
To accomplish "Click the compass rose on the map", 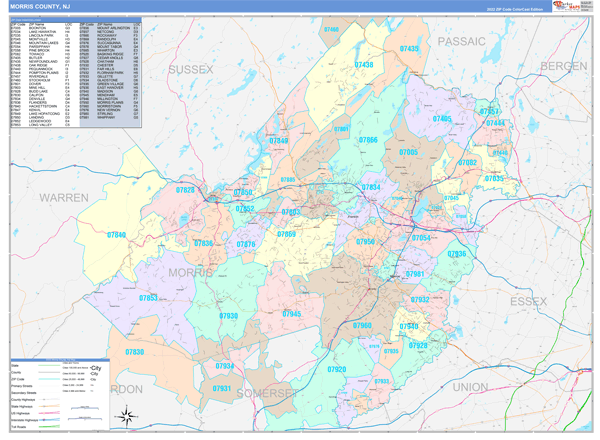I will click(126, 414).
